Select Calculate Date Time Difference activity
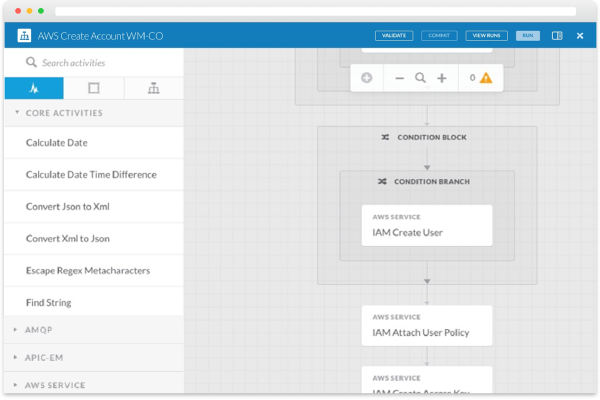 [x=94, y=175]
